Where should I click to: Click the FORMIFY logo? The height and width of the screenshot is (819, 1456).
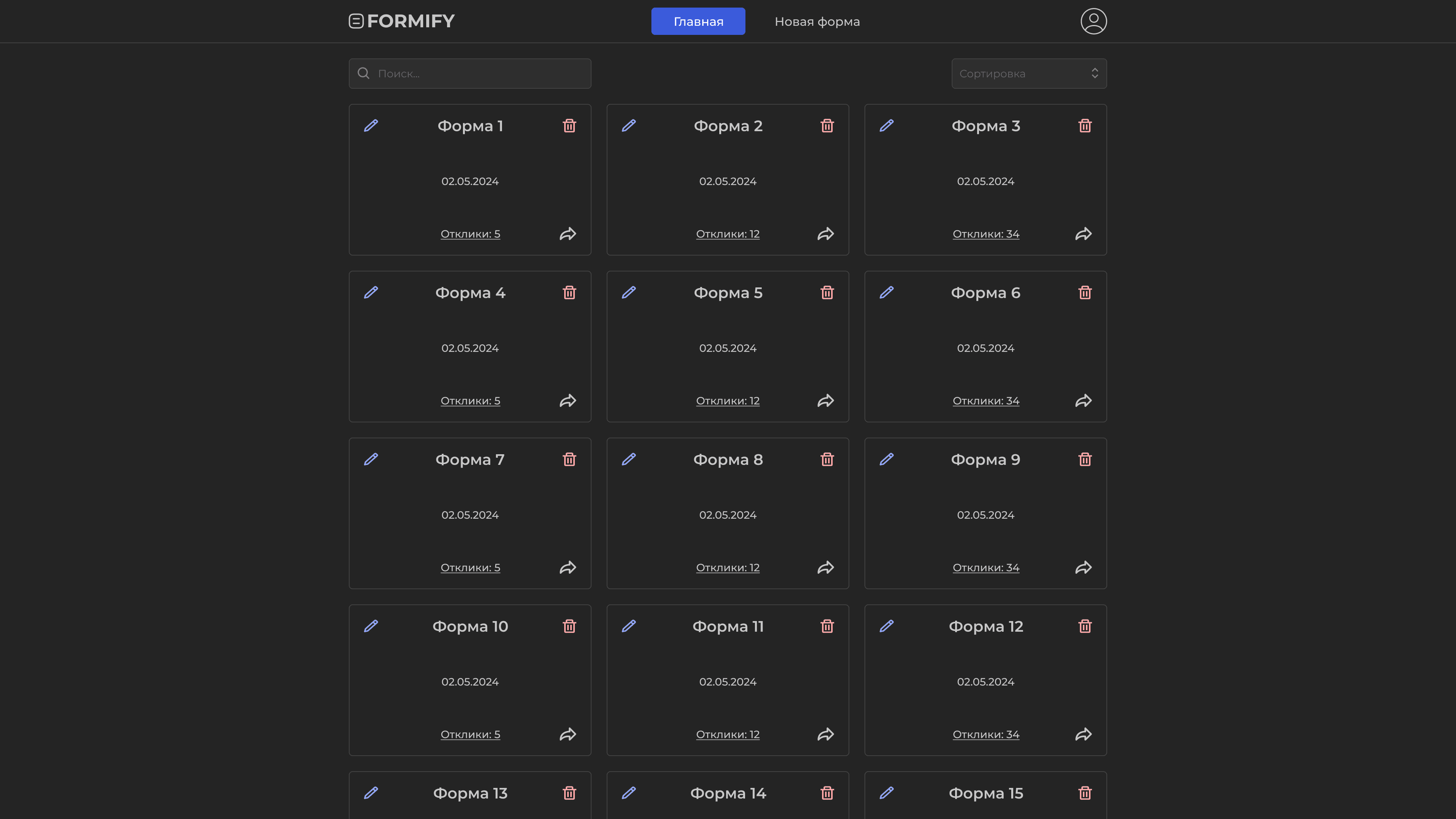[x=401, y=21]
